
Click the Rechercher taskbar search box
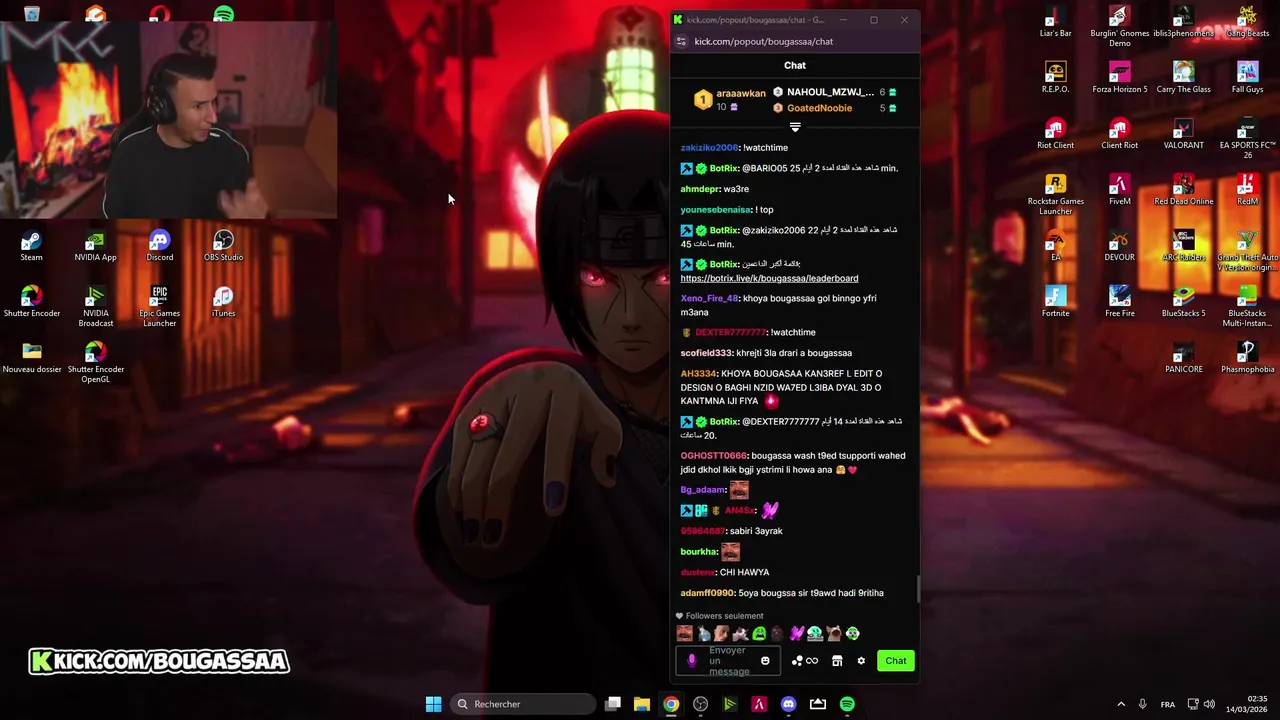pyautogui.click(x=523, y=704)
